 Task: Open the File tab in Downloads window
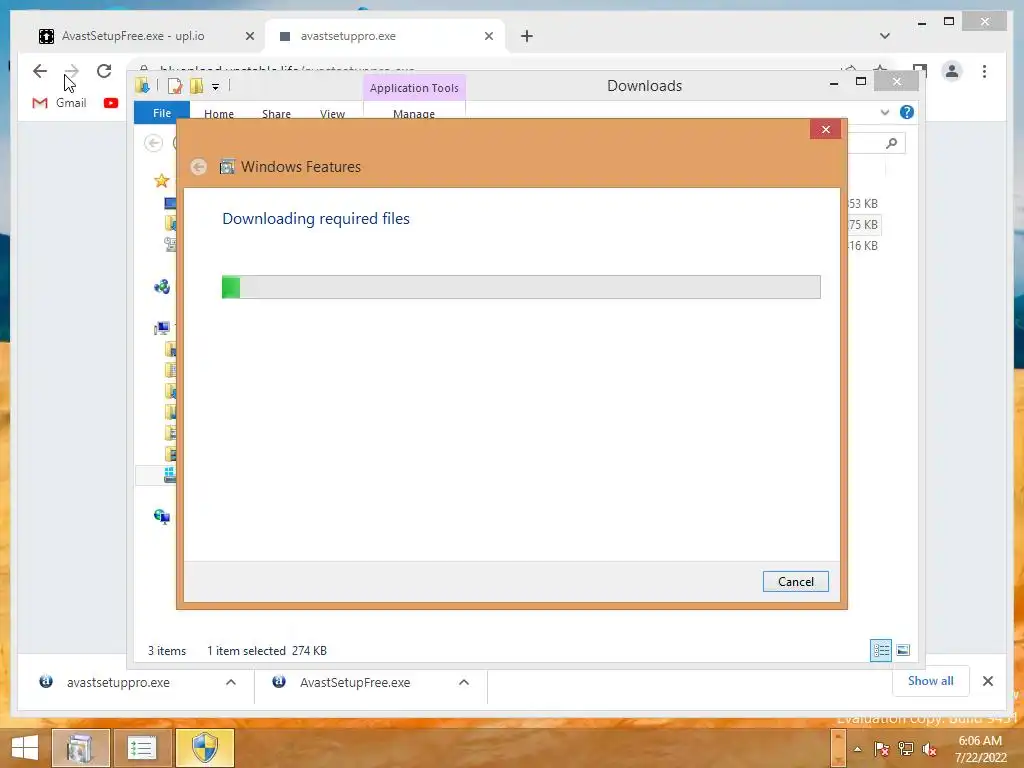[162, 113]
